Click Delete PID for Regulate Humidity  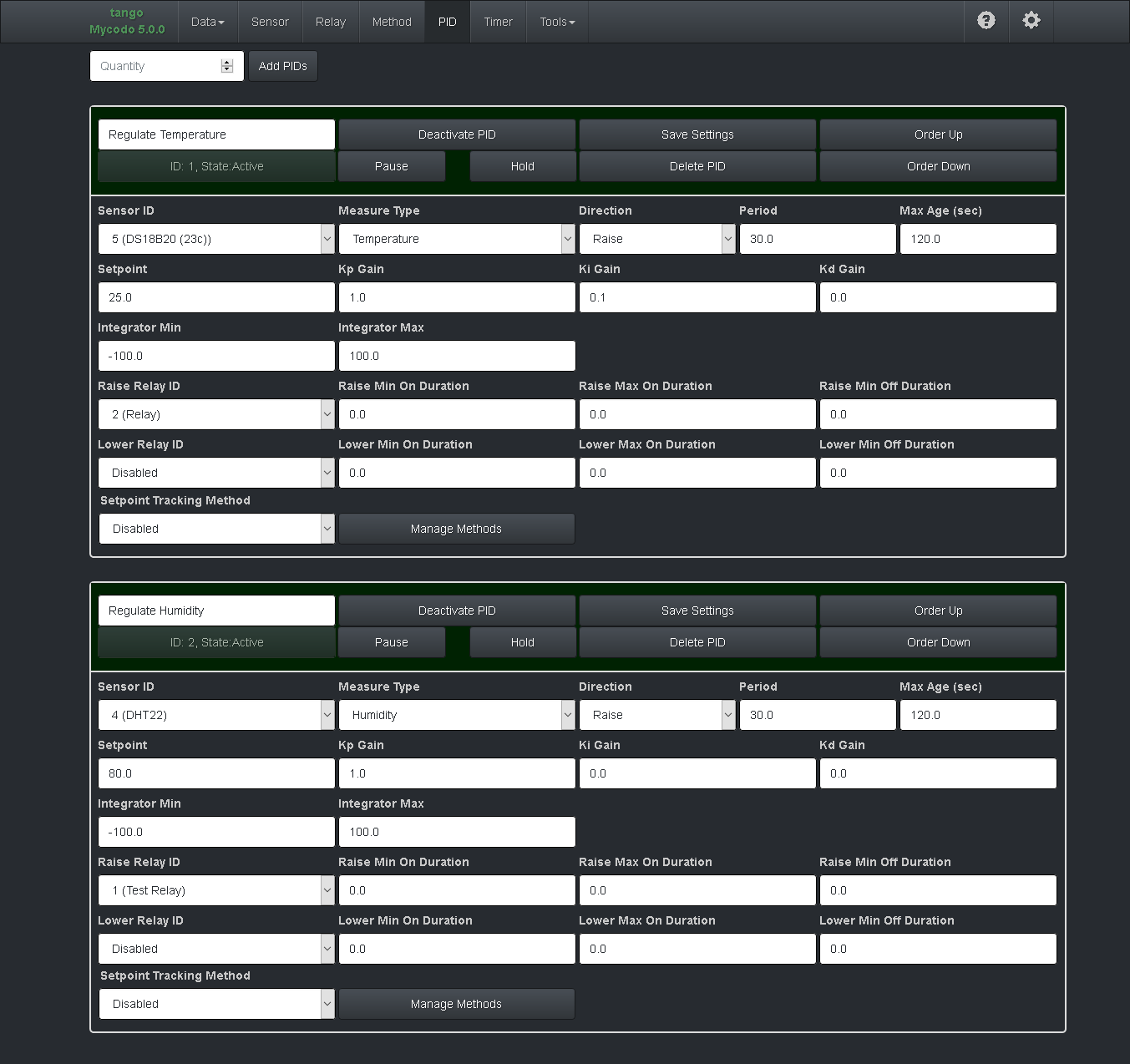coord(697,642)
